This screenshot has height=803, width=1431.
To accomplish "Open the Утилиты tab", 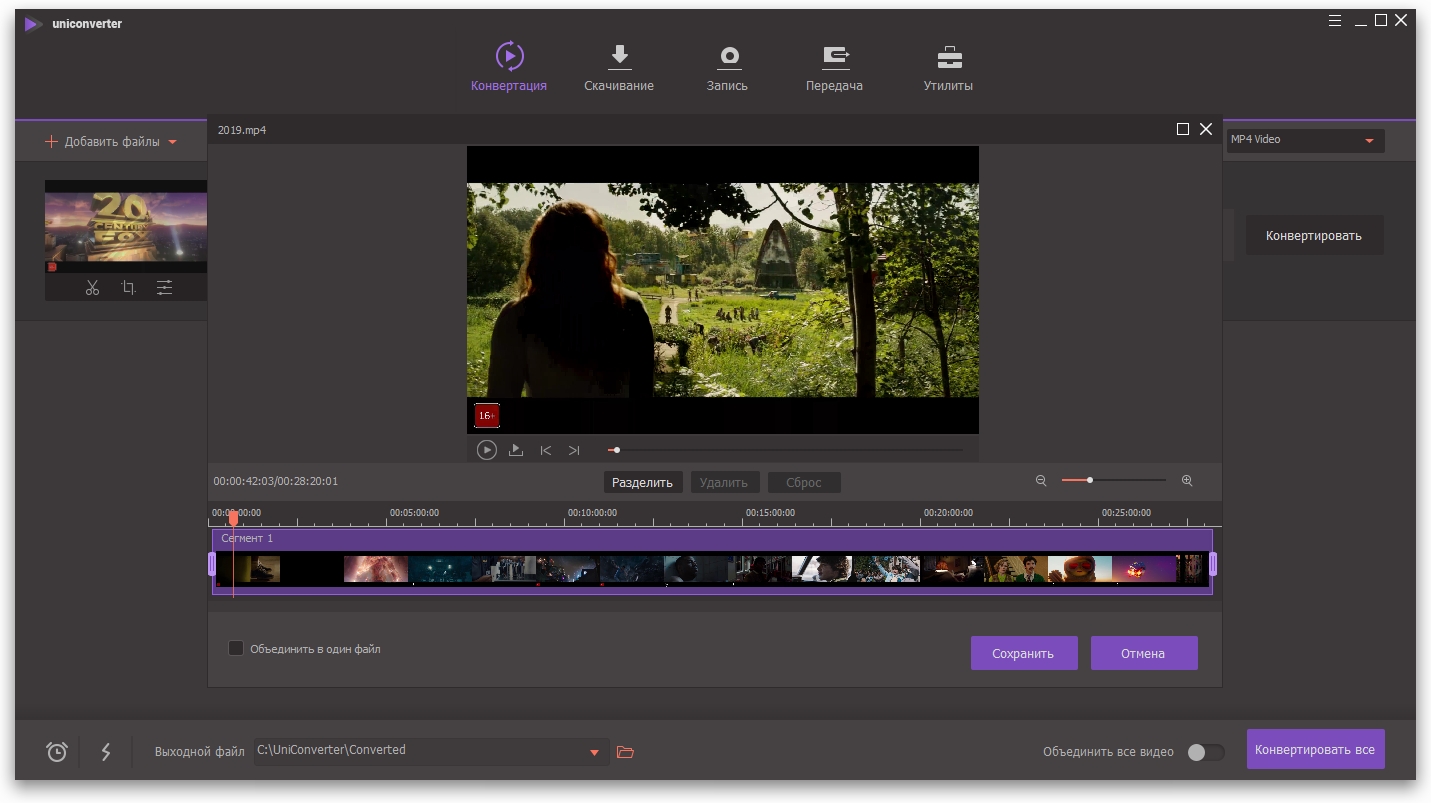I will click(948, 68).
